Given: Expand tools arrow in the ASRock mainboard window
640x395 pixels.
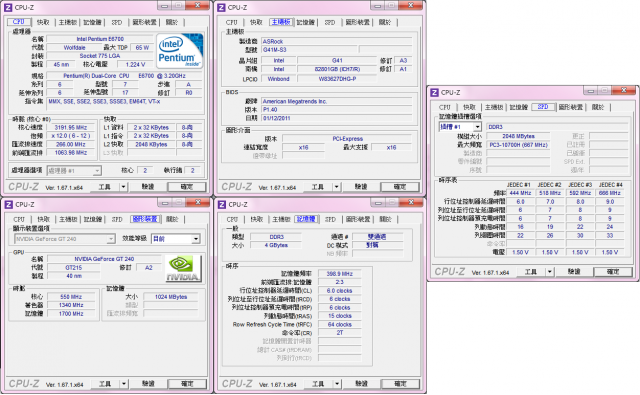Looking at the screenshot, I should click(336, 187).
